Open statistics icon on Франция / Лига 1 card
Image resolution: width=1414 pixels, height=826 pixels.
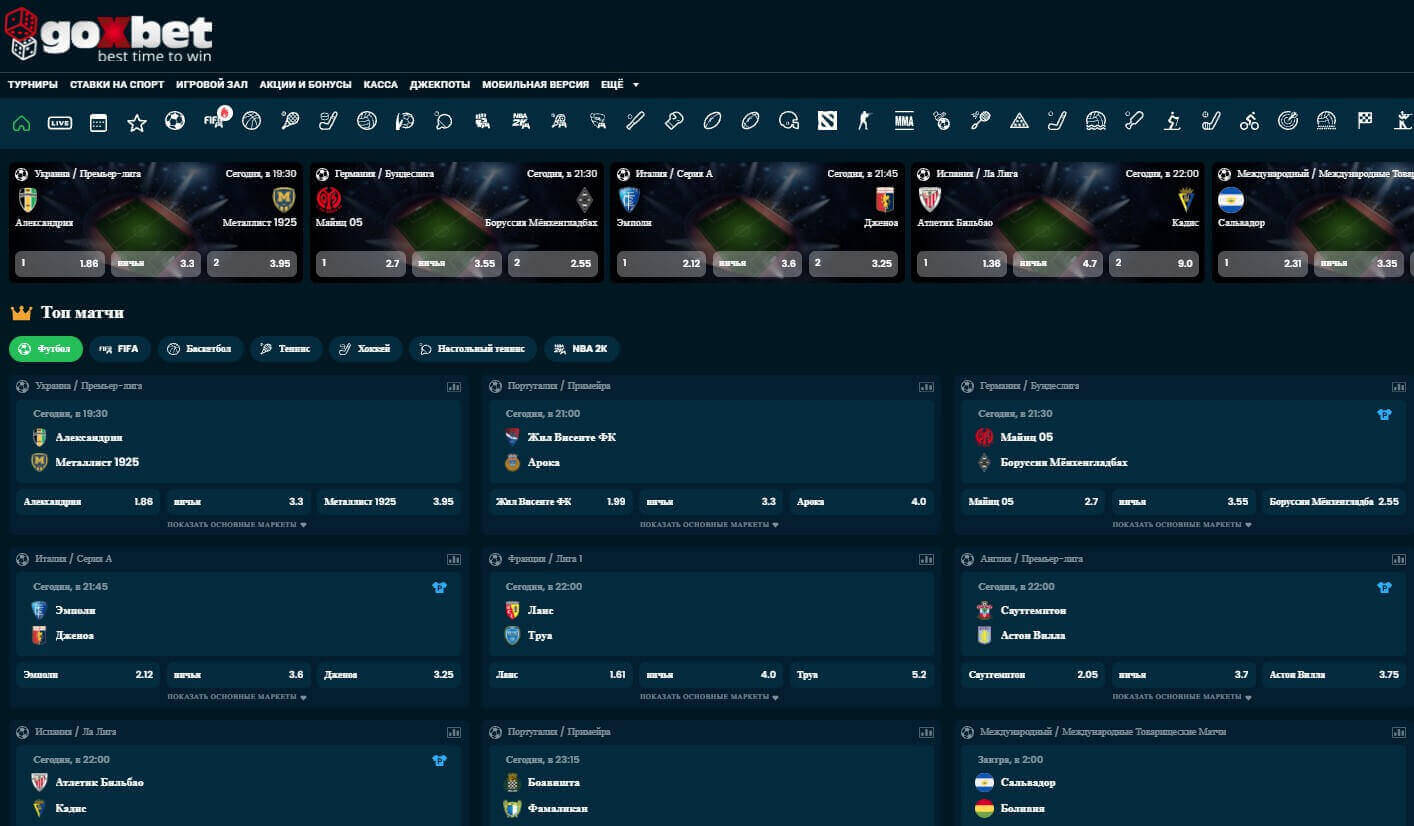[926, 559]
